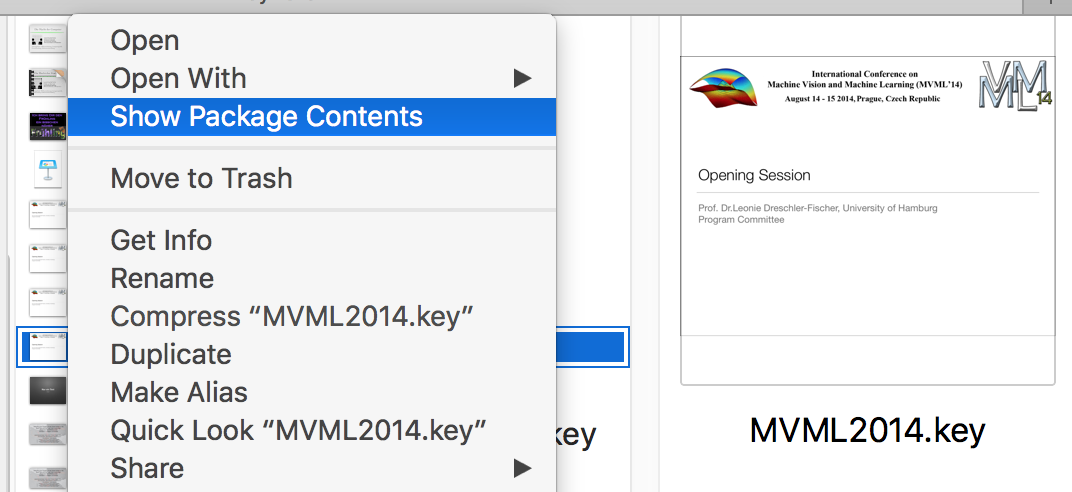Quick Look "MVML2014.key"
Viewport: 1072px width, 492px height.
point(298,430)
